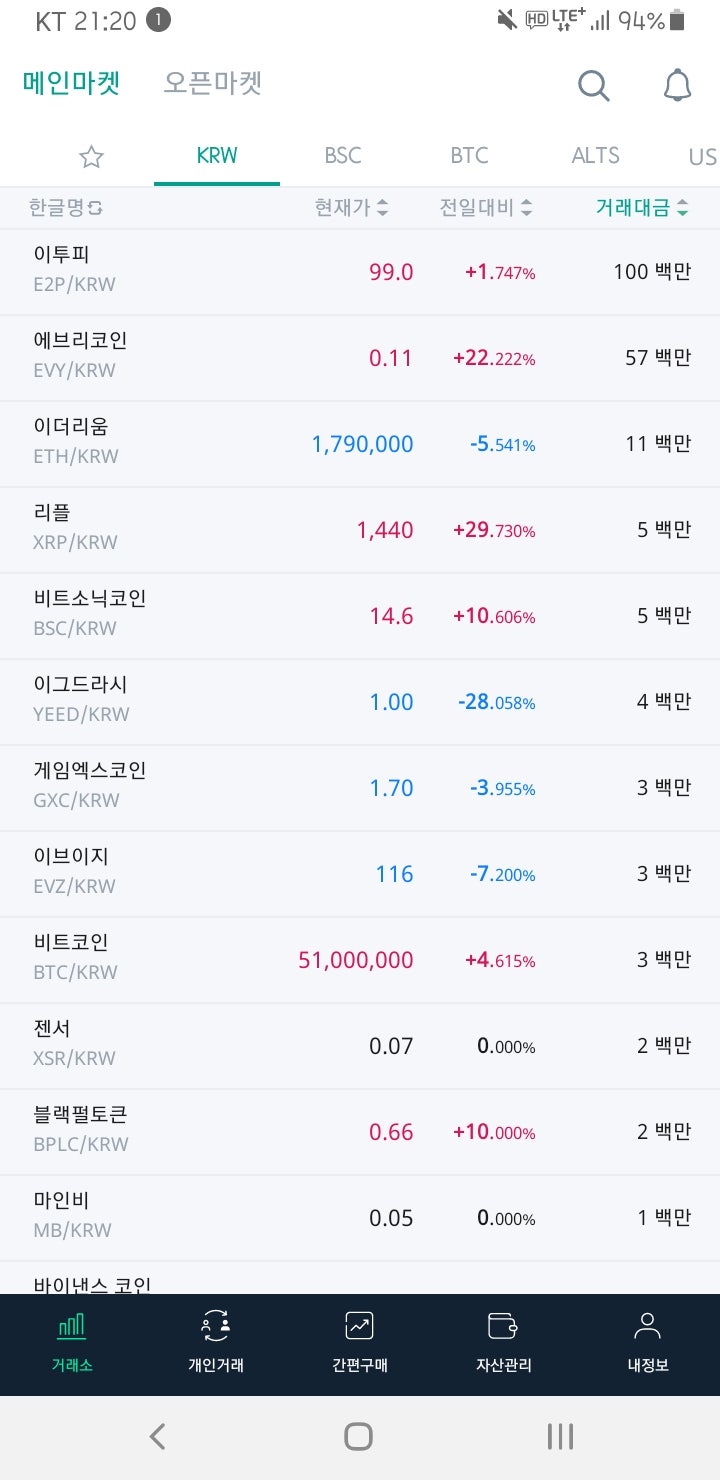Screen dimensions: 720x1480
Task: Tap Android back navigation button
Action: point(157,1437)
